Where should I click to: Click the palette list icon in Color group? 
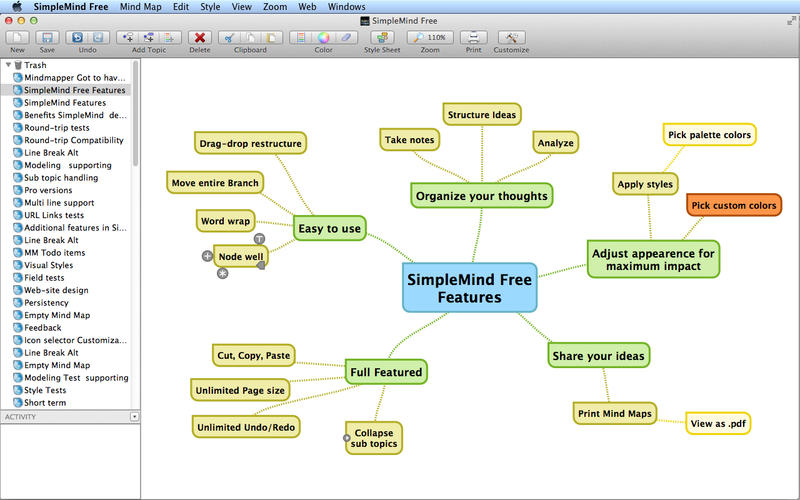(x=301, y=38)
